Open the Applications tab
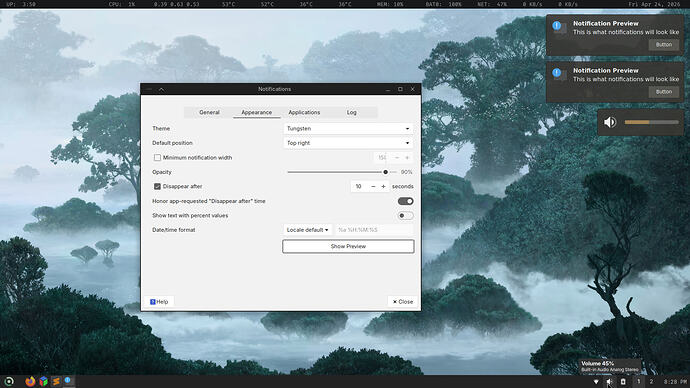The height and width of the screenshot is (388, 690). tap(304, 112)
